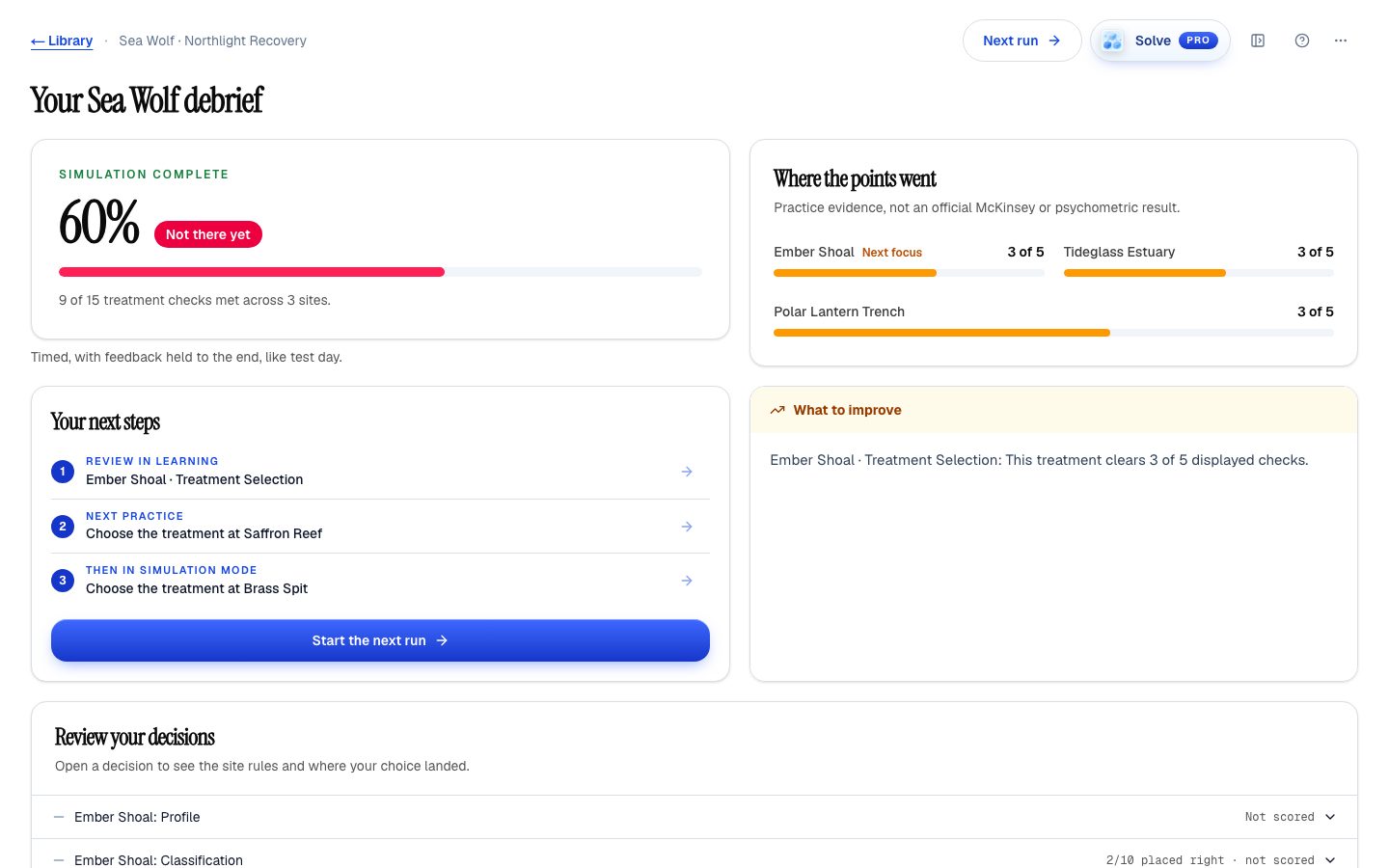Image resolution: width=1389 pixels, height=868 pixels.
Task: Click the 'Where the points went' heading
Action: click(855, 178)
